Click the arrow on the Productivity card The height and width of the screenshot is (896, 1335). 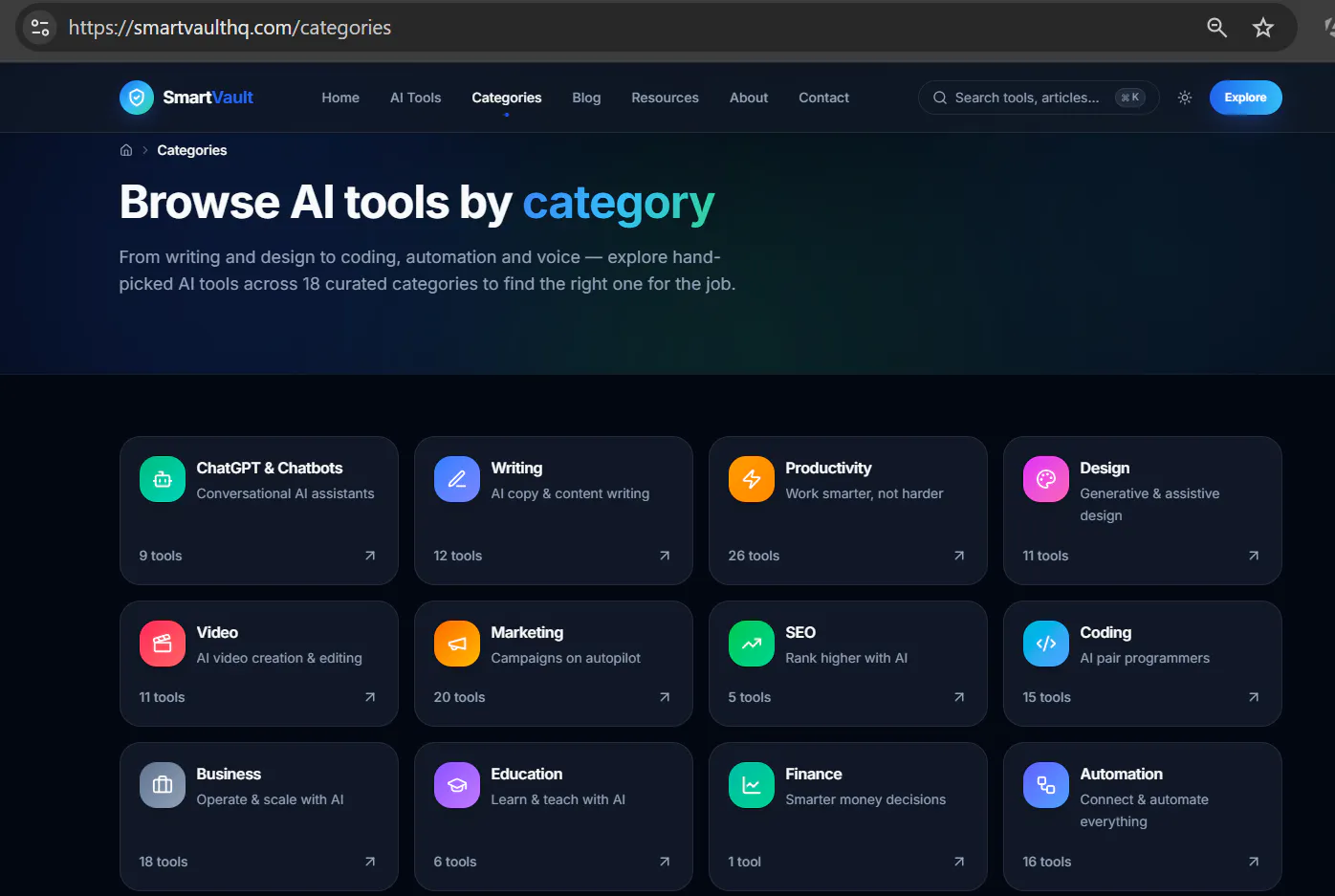(959, 556)
